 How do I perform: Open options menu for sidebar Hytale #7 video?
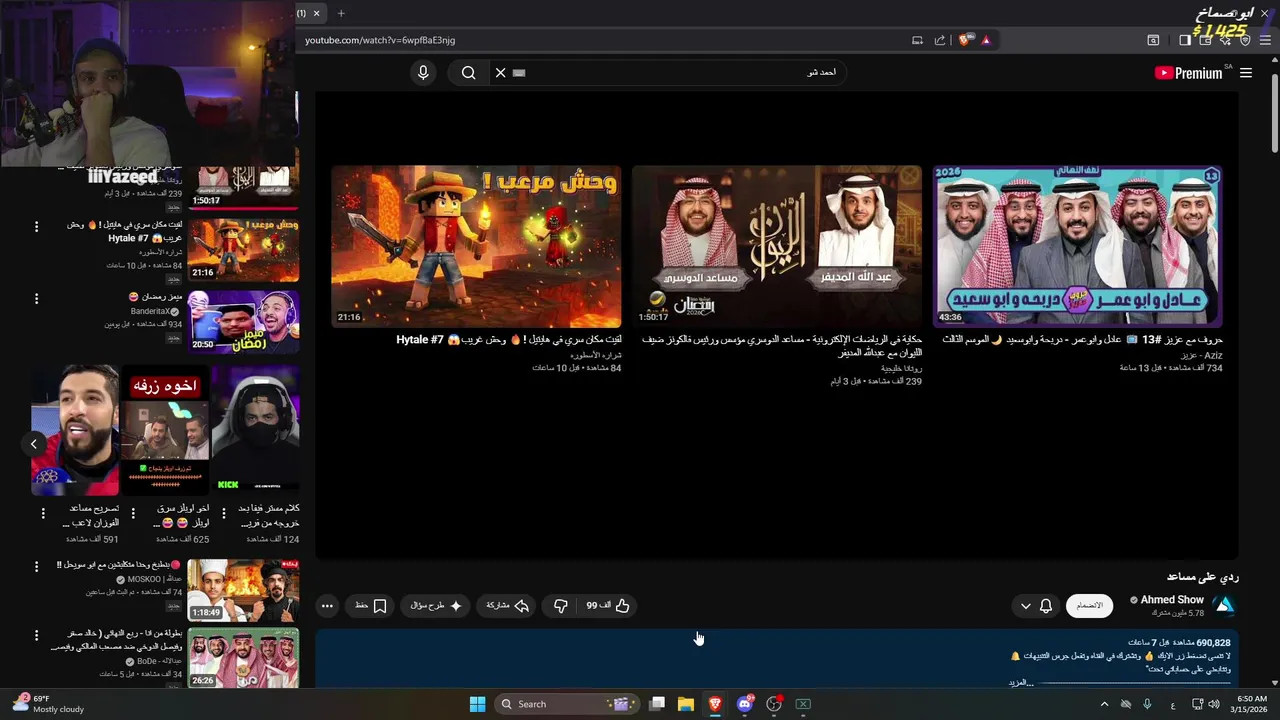36,227
